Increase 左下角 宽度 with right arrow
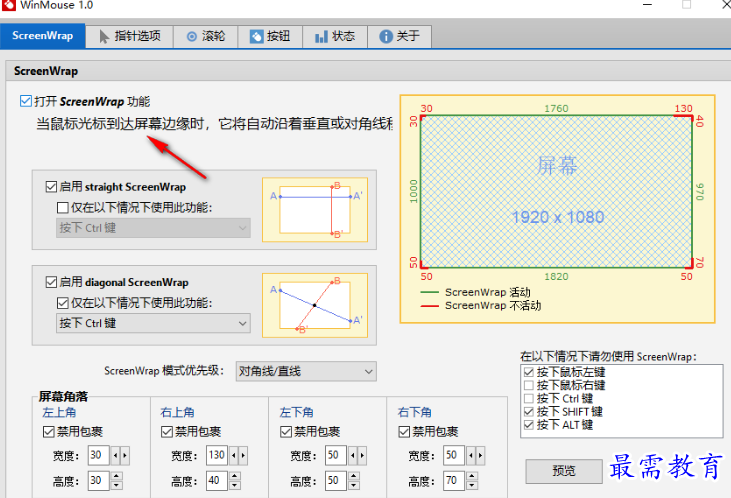The height and width of the screenshot is (498, 731). (x=362, y=456)
